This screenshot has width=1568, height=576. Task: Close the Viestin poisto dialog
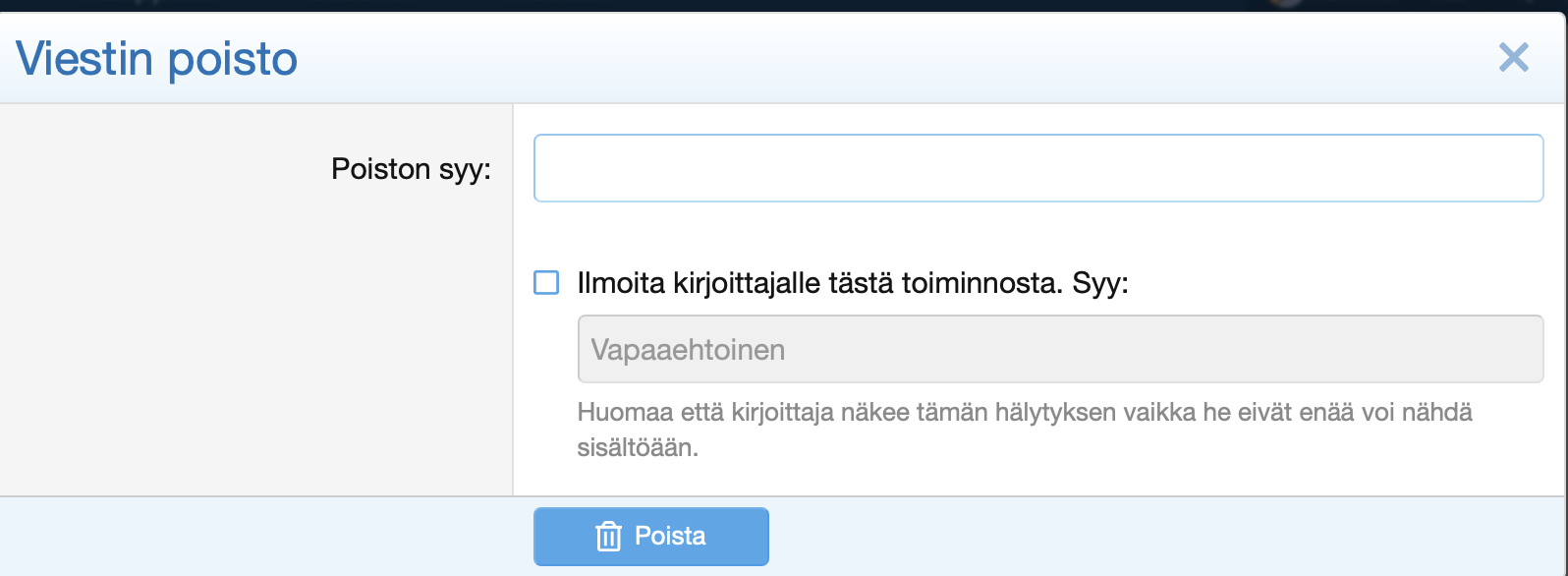point(1513,58)
